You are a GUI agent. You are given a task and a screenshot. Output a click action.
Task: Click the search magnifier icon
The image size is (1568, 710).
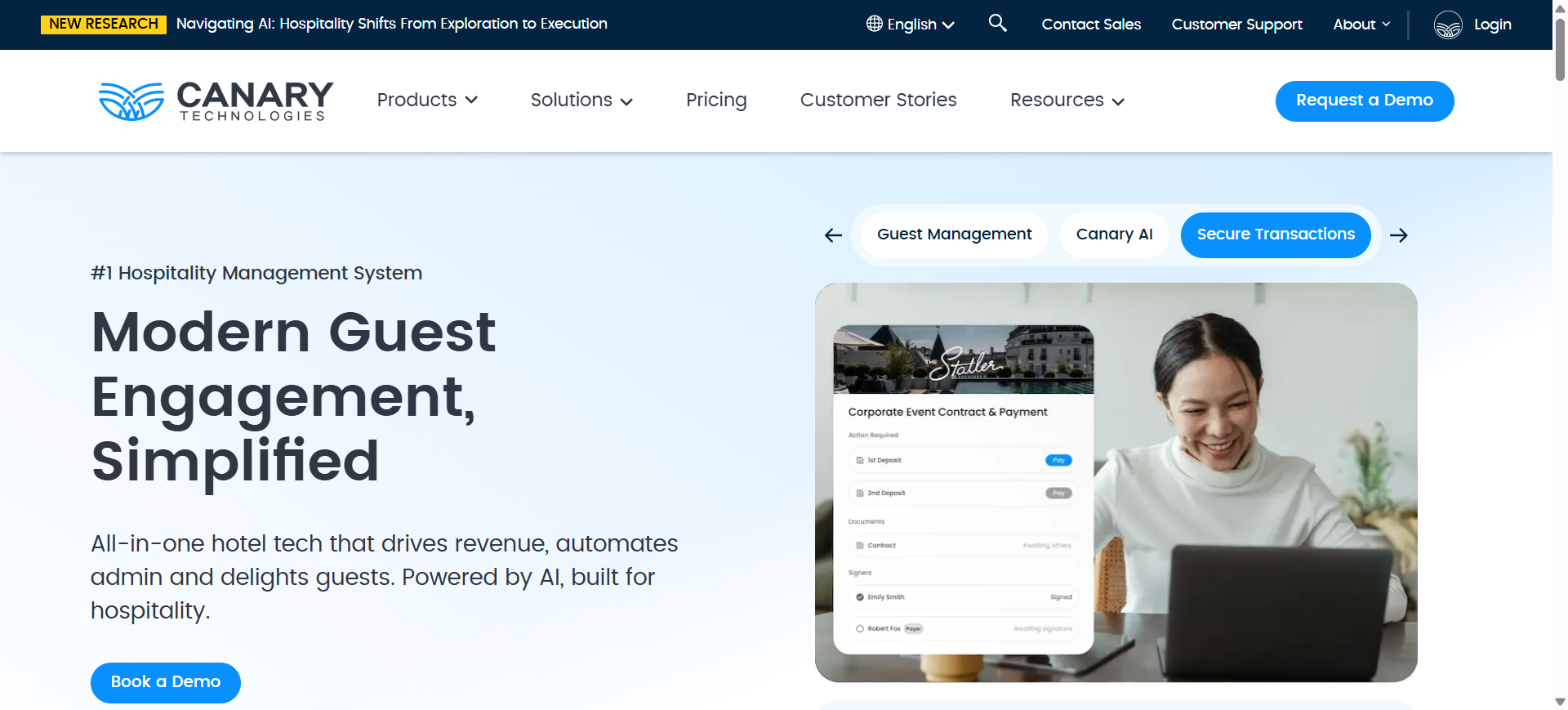pyautogui.click(x=997, y=23)
